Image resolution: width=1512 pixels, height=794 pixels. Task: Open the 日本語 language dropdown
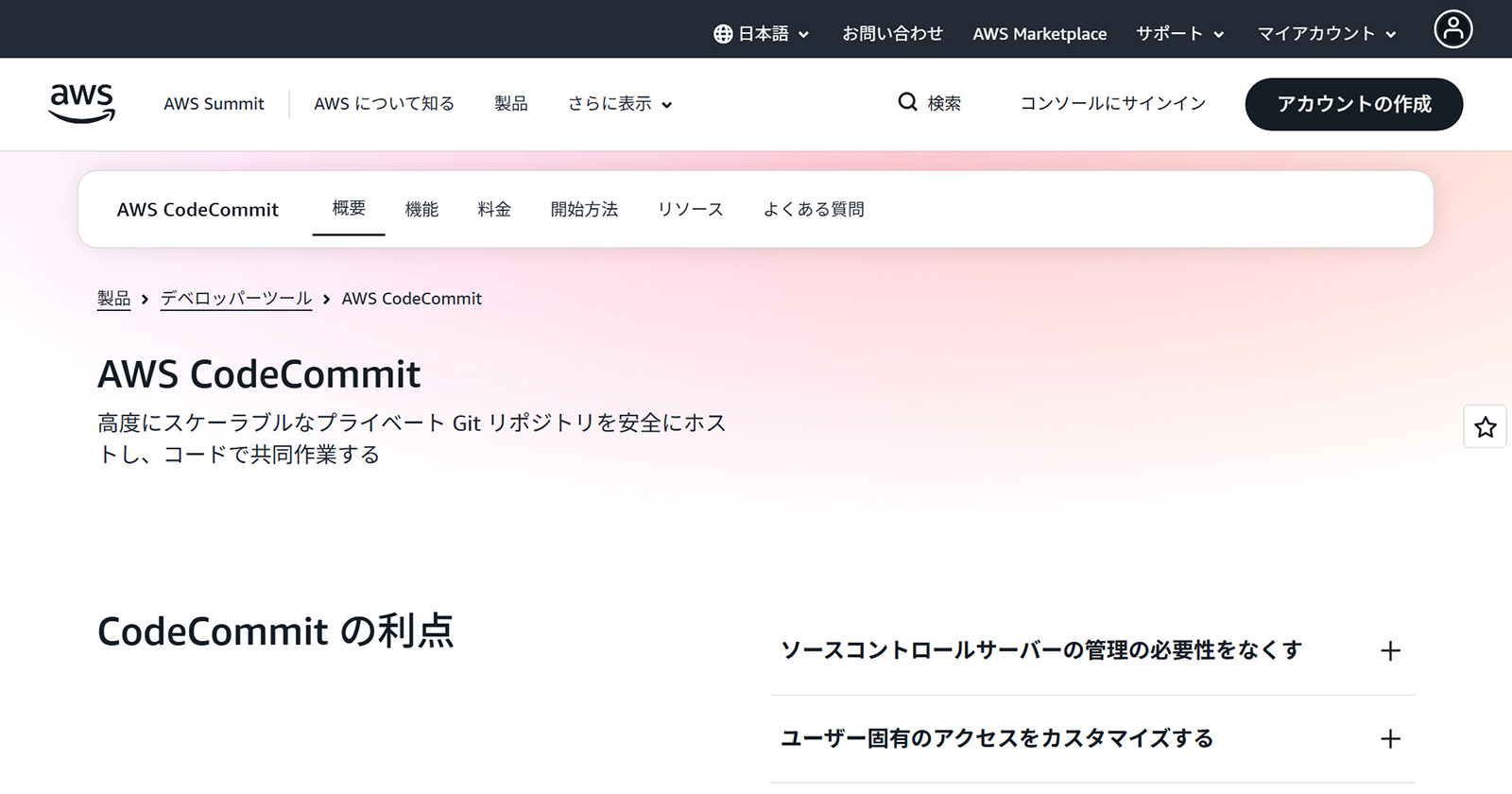pos(762,34)
